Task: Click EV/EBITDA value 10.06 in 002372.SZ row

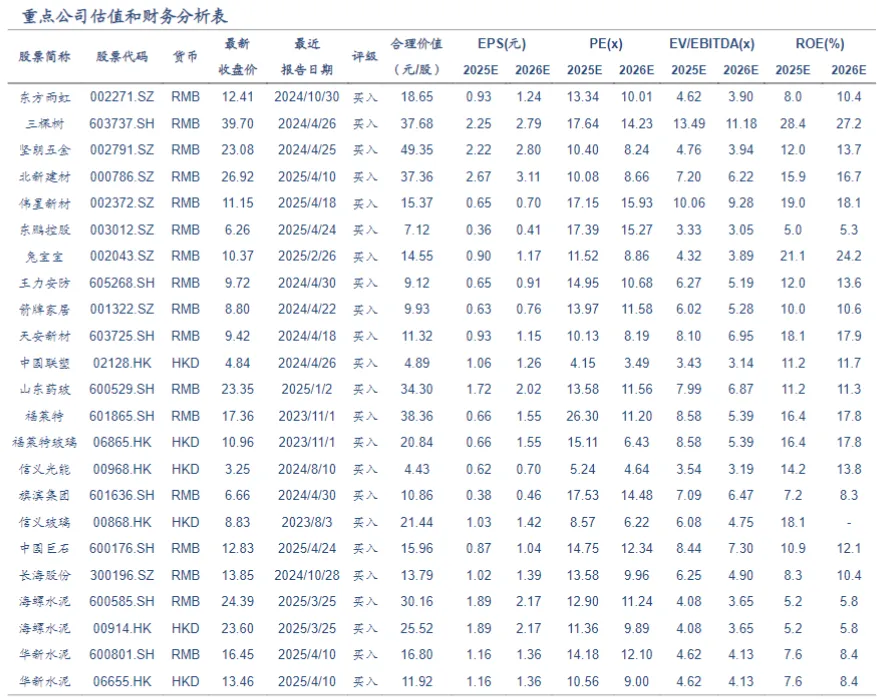Action: coord(689,203)
